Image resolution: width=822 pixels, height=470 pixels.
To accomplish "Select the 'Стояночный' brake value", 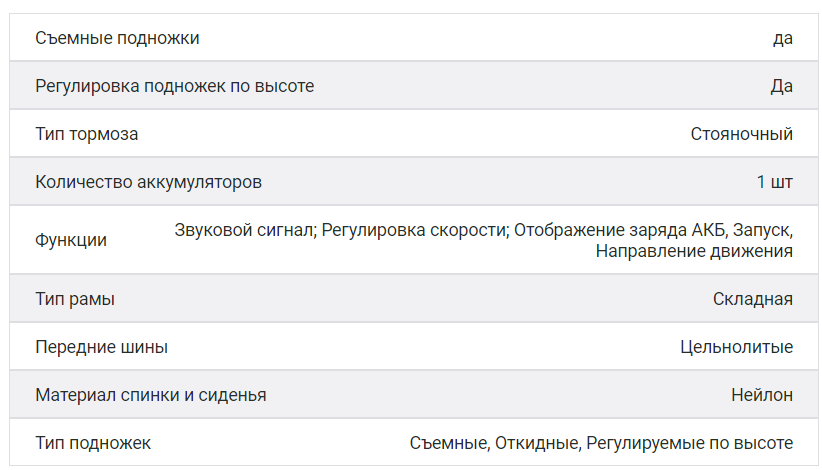I will point(741,134).
